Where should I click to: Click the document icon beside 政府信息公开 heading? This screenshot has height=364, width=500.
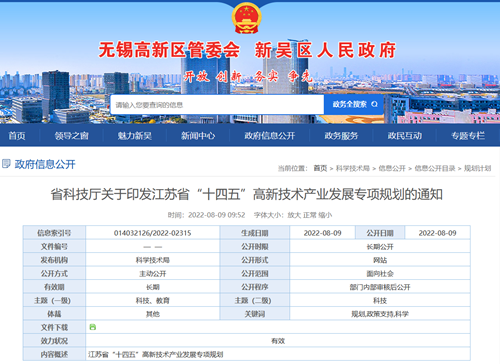[x=6, y=164]
